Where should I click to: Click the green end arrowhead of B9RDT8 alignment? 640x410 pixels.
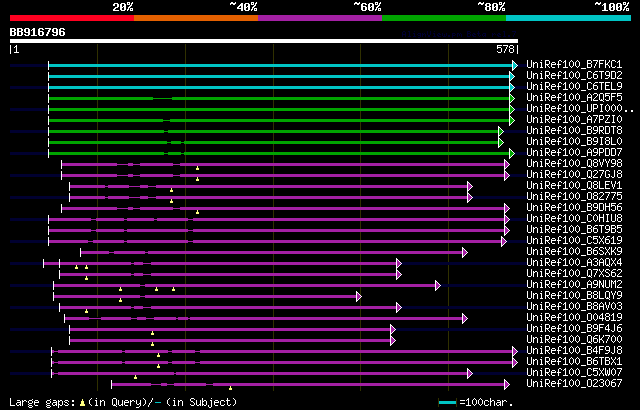click(501, 131)
